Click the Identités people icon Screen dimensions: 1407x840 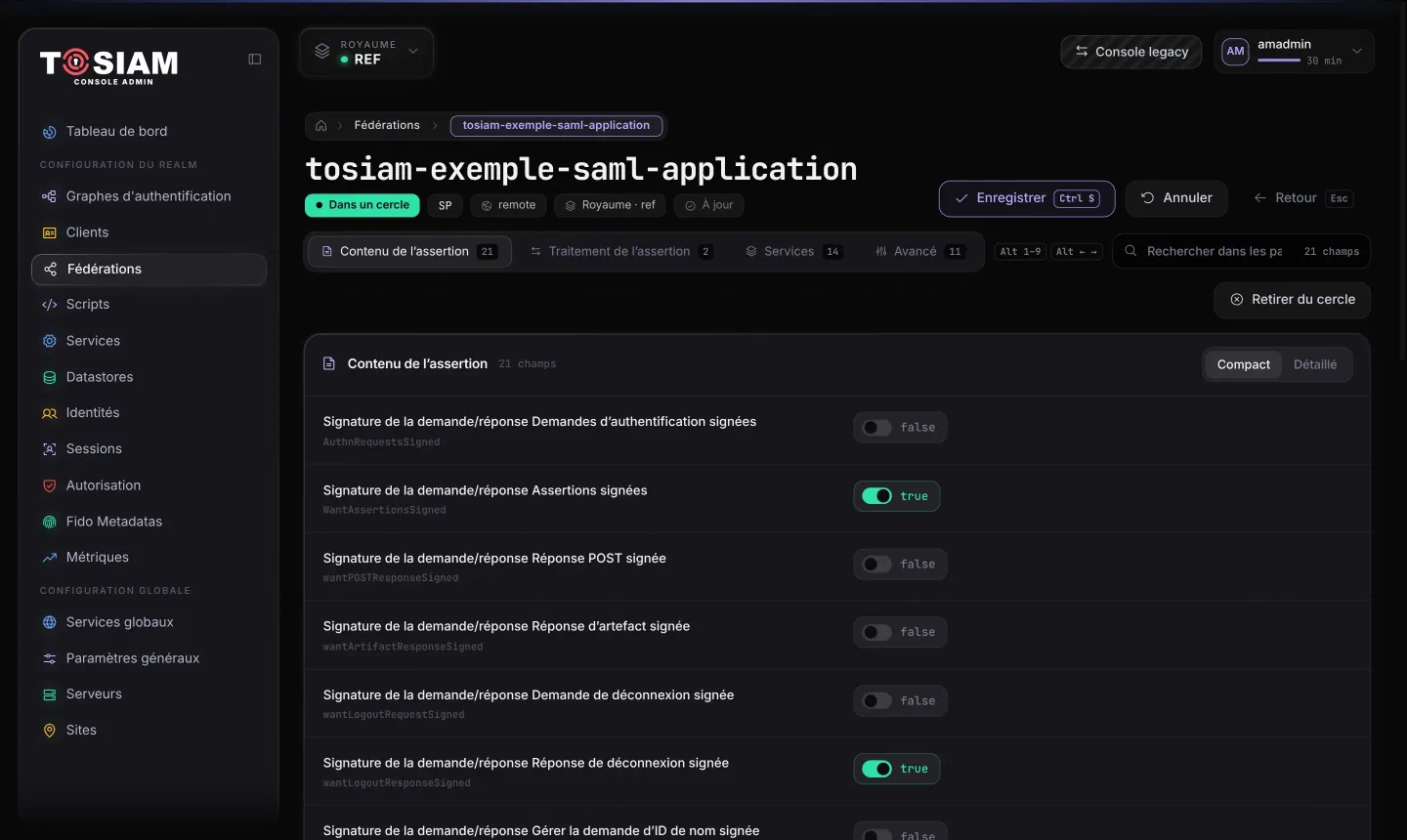tap(50, 413)
